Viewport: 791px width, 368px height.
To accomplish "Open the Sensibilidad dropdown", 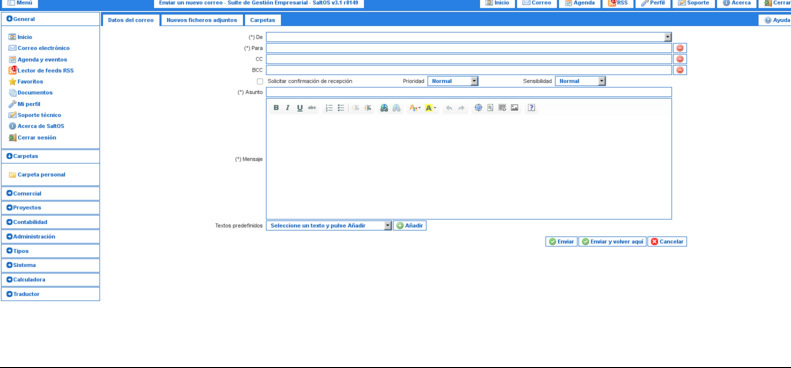I will click(580, 81).
